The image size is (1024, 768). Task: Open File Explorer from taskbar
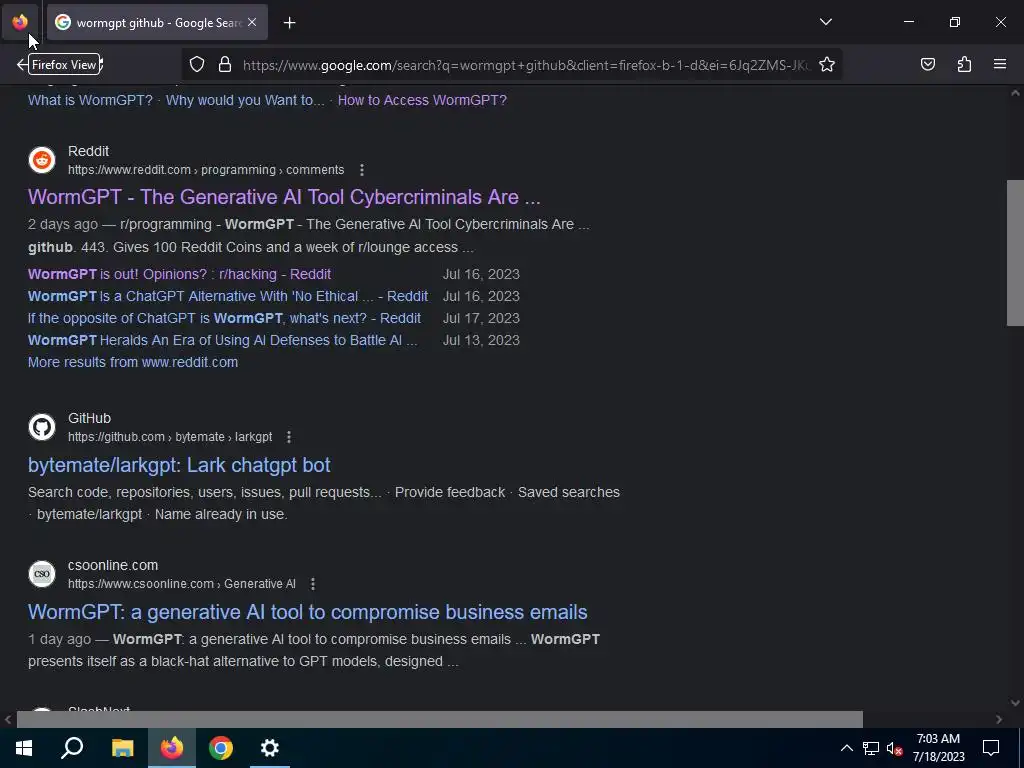pos(122,748)
